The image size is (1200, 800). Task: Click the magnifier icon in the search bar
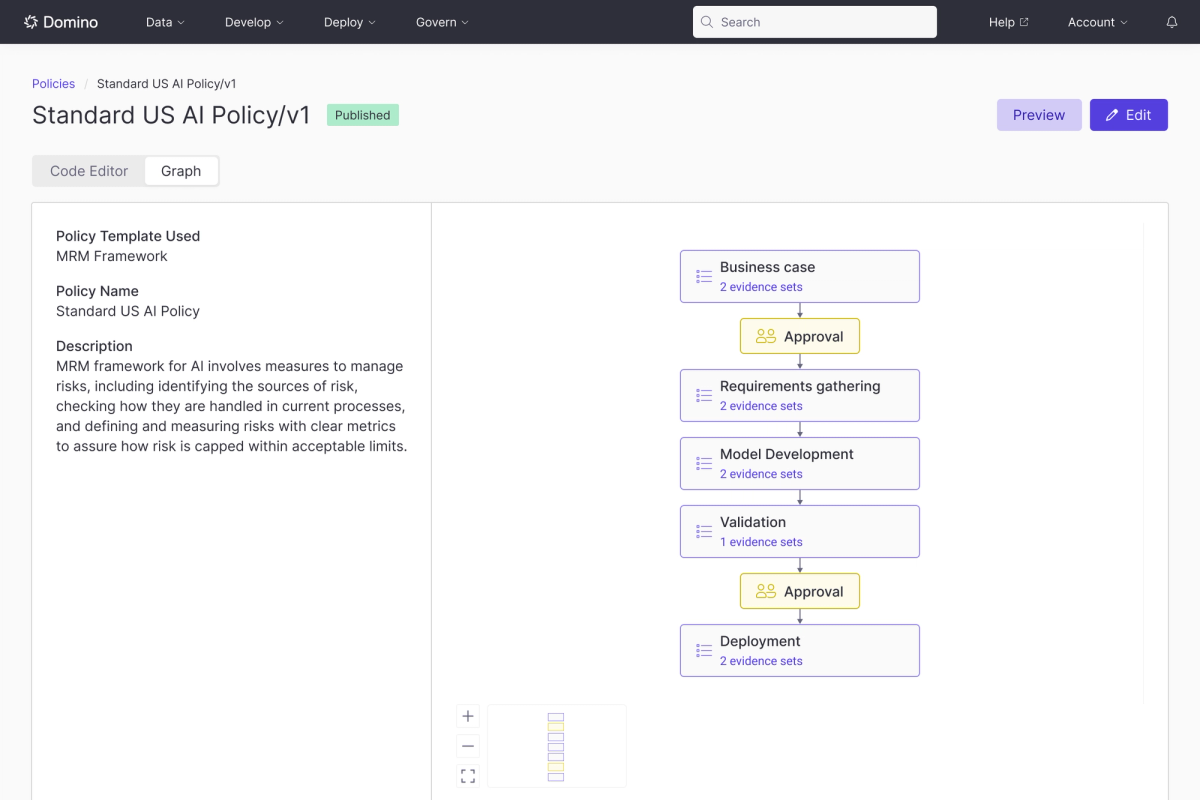click(x=706, y=21)
